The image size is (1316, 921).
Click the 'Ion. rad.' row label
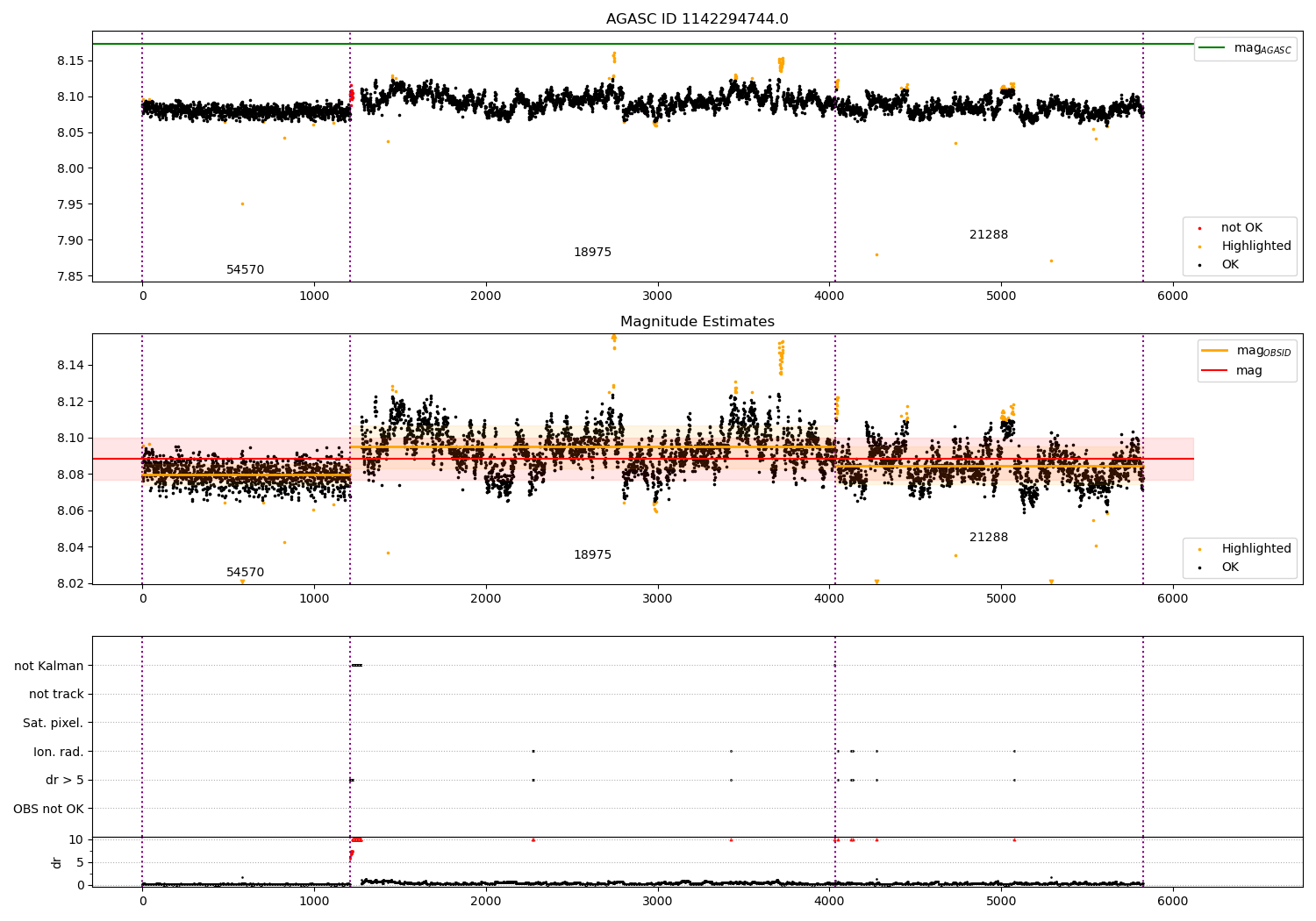pos(59,752)
